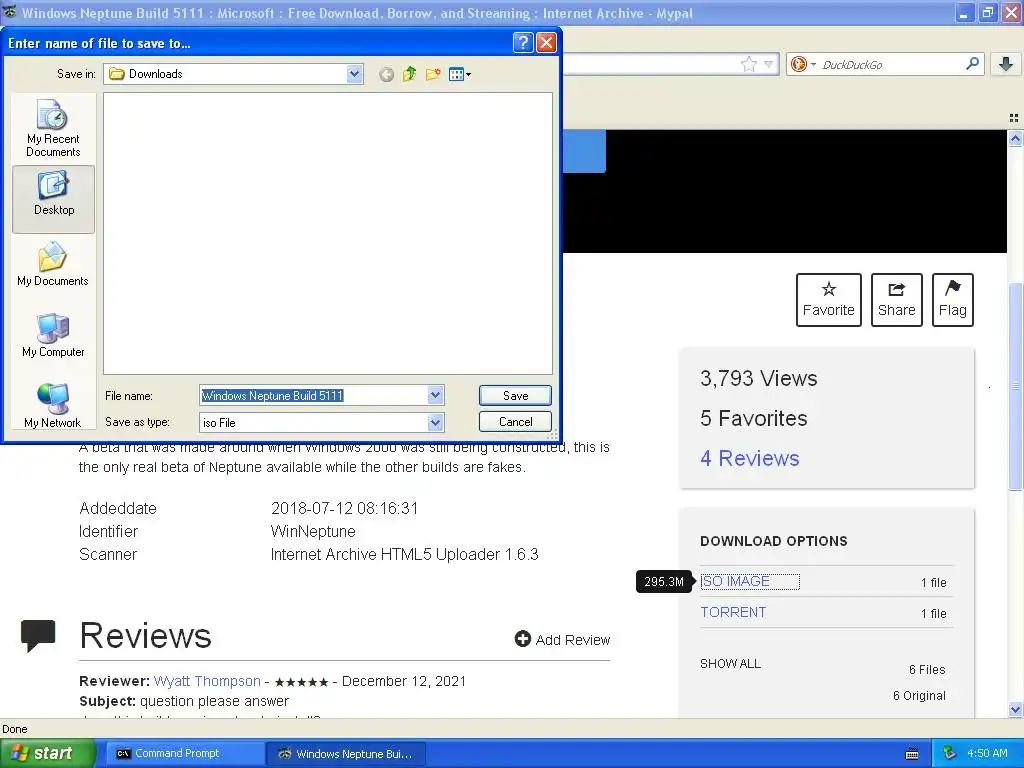Screen dimensions: 1024x768
Task: Open the browser downloads arrow button
Action: click(x=1006, y=64)
